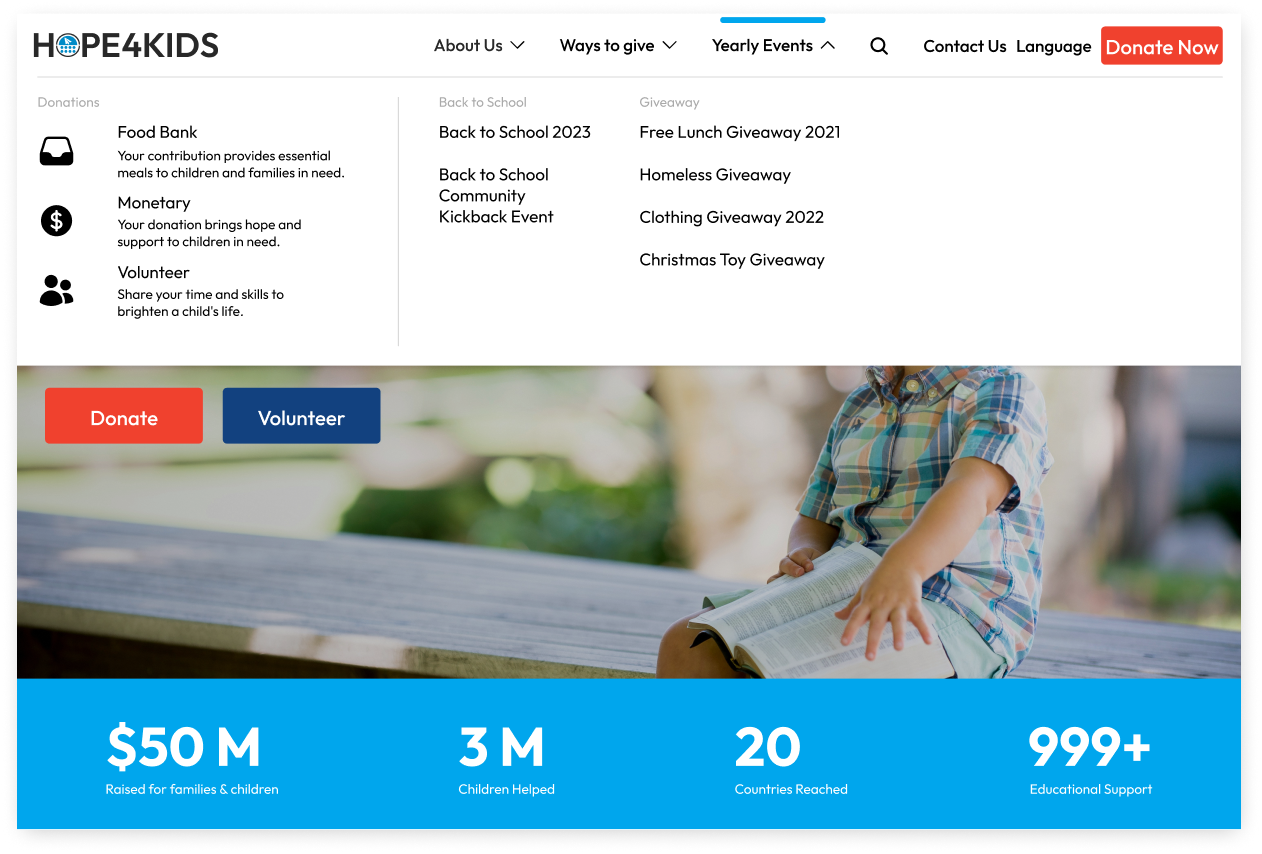Screen dimensions: 1262x854
Task: Click the Hope4Kids logo
Action: [x=125, y=46]
